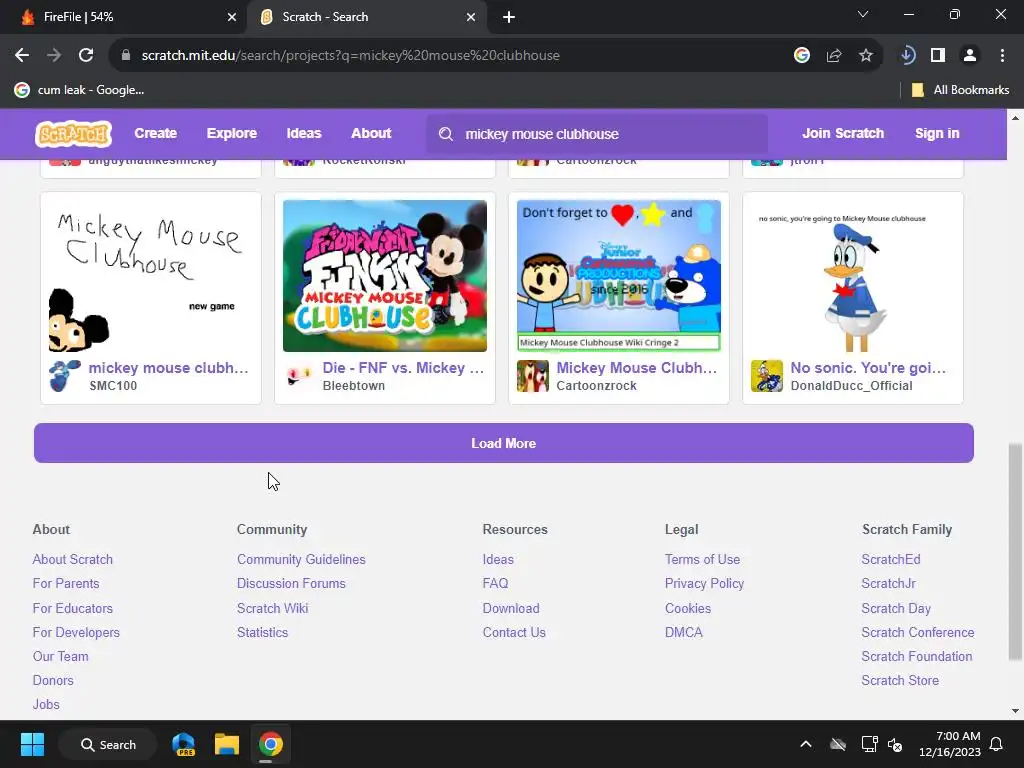Reload the page with the refresh icon
Screen dimensions: 1024x768
86,56
